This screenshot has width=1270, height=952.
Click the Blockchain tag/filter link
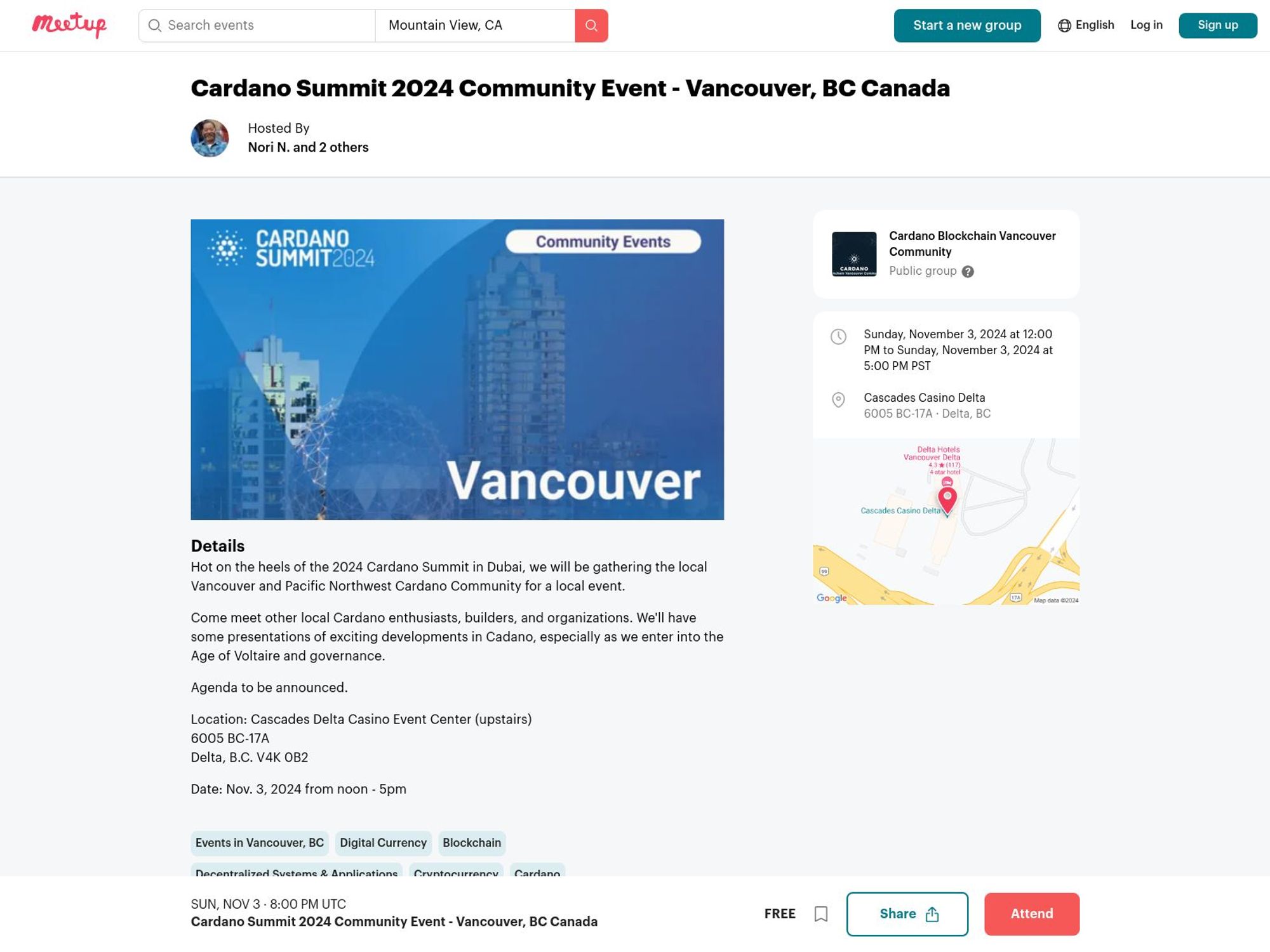[x=471, y=842]
